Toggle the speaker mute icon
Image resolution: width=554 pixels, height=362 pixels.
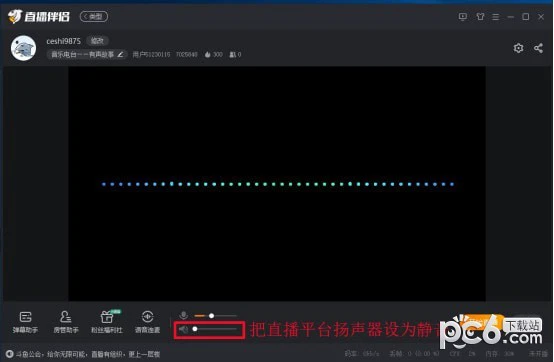183,330
